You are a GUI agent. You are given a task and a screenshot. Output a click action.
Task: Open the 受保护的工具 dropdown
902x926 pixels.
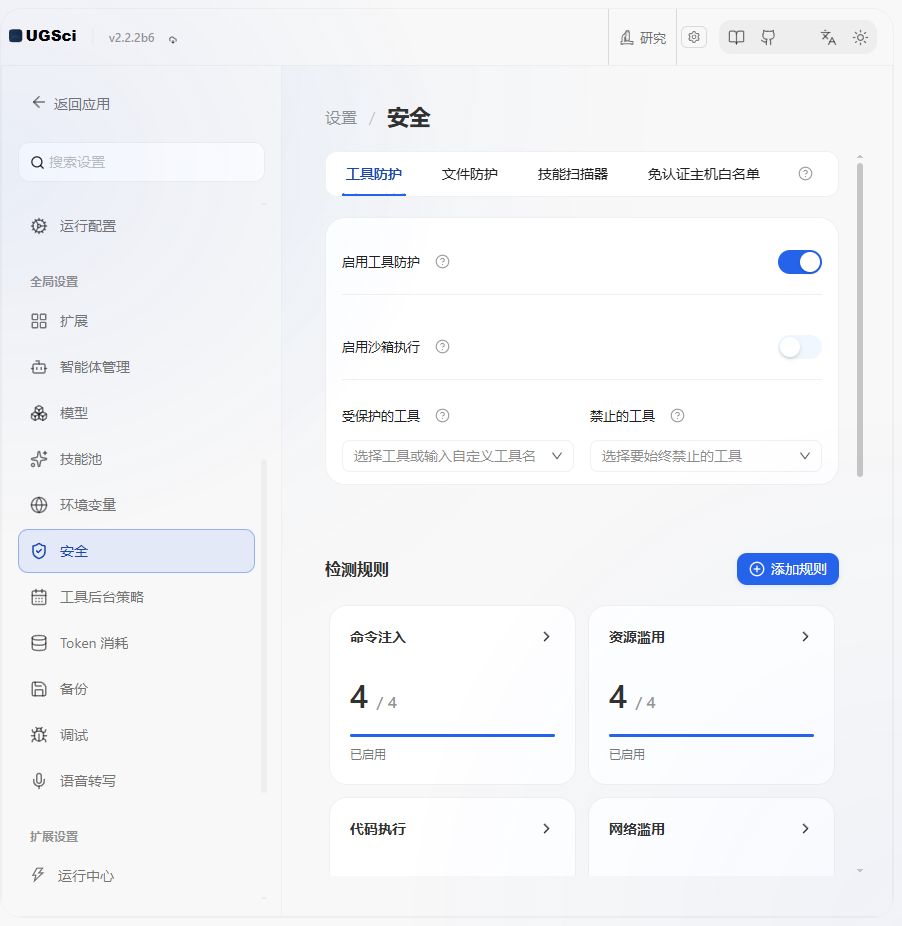458,456
